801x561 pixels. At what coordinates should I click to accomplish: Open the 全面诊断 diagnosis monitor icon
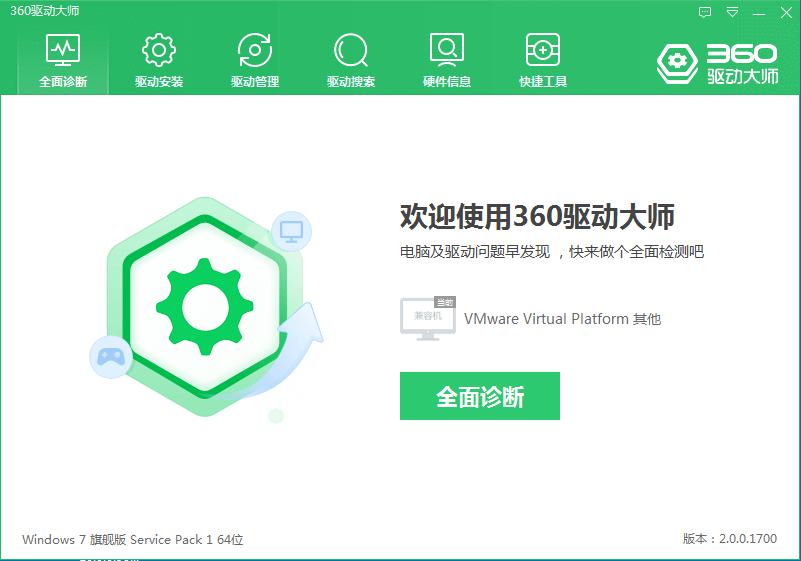pyautogui.click(x=63, y=50)
